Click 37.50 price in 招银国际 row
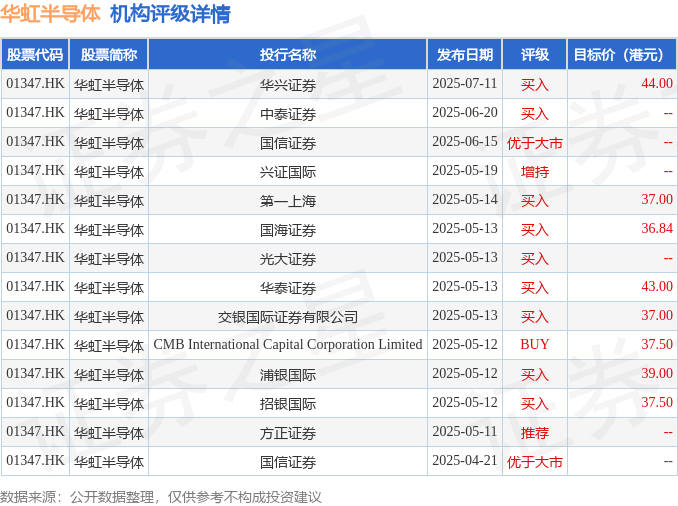The width and height of the screenshot is (678, 506). coord(657,402)
